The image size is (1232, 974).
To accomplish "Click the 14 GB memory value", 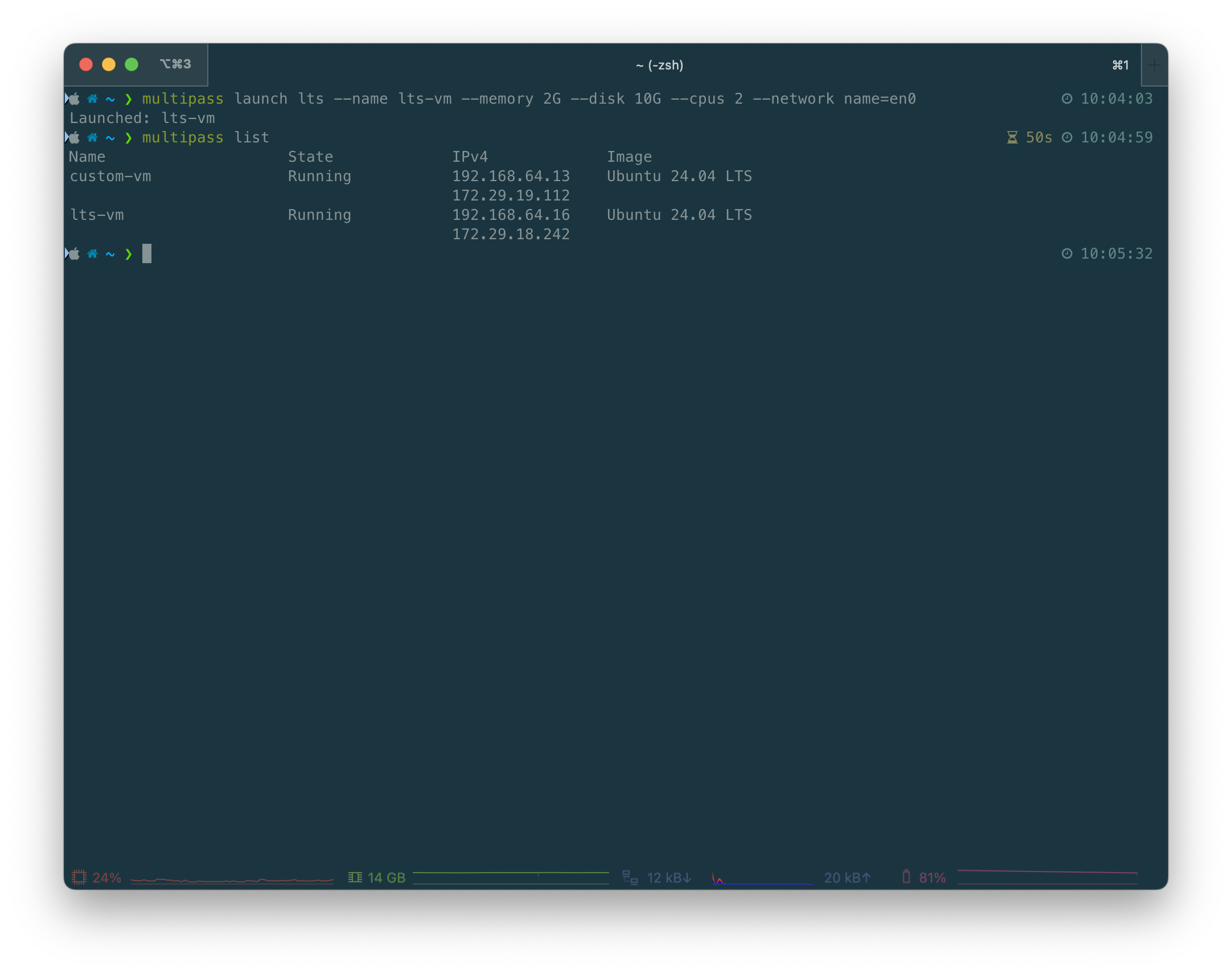I will tap(387, 878).
